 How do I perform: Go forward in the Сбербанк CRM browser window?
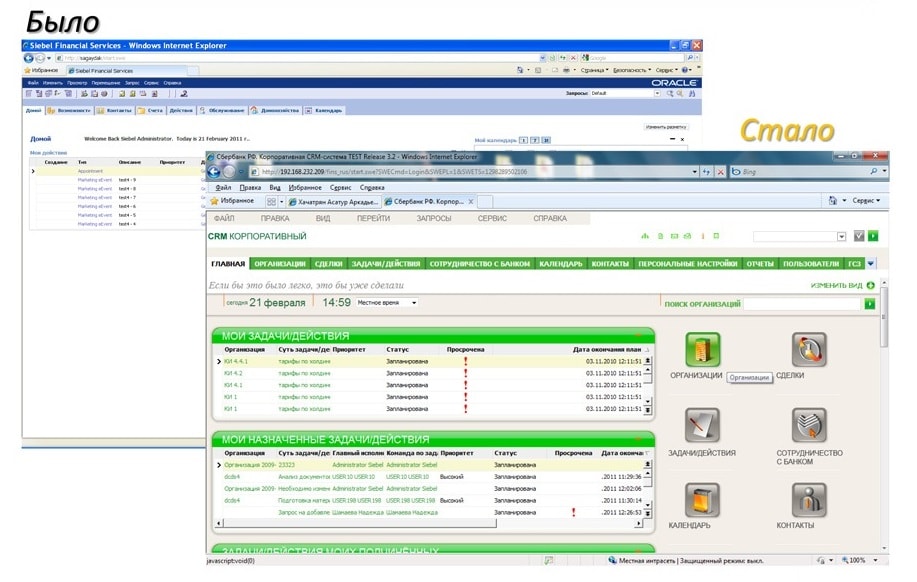pyautogui.click(x=229, y=171)
